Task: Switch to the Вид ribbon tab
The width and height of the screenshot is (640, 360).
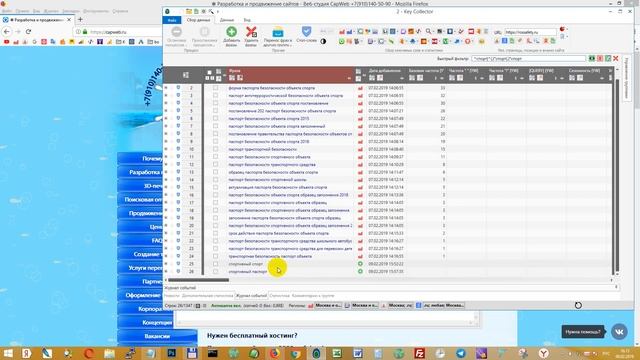Action: 247,20
